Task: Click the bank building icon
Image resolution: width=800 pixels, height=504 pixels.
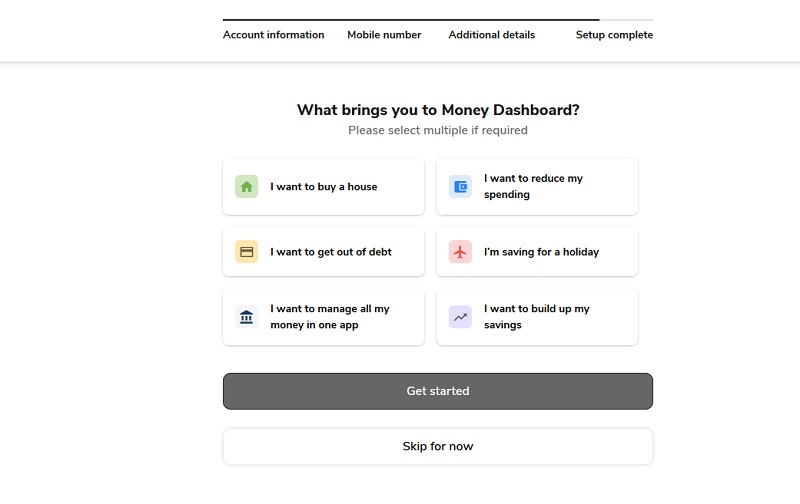Action: (246, 317)
